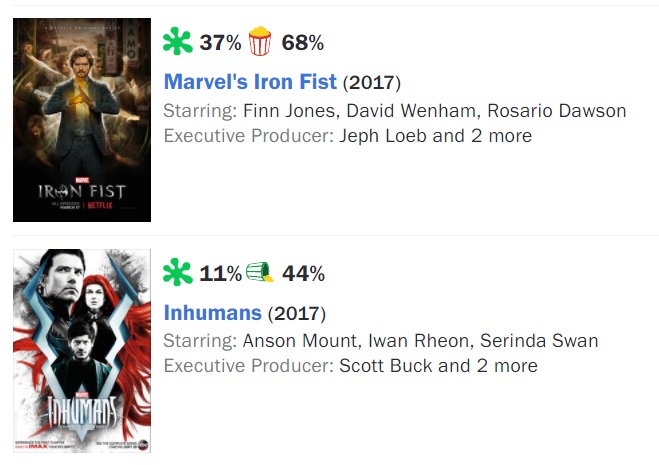Click executive producer Jeph Loeb
659x465 pixels.
[x=383, y=136]
